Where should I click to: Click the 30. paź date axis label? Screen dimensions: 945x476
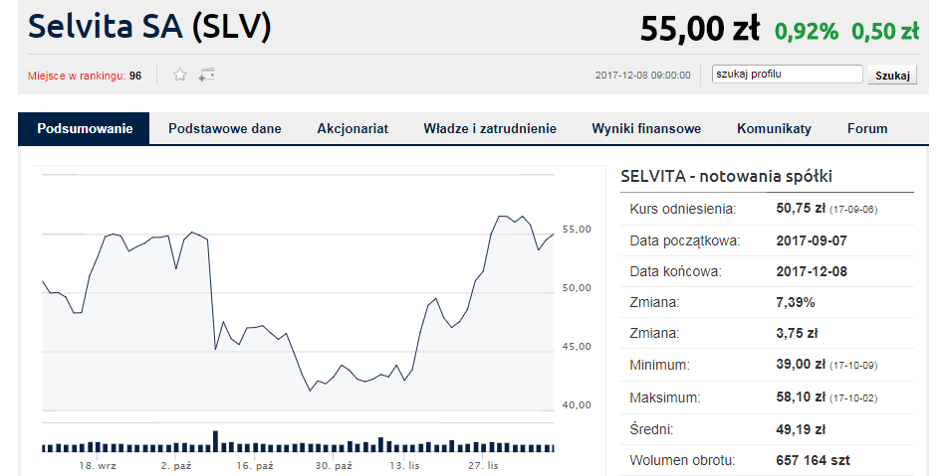334,466
